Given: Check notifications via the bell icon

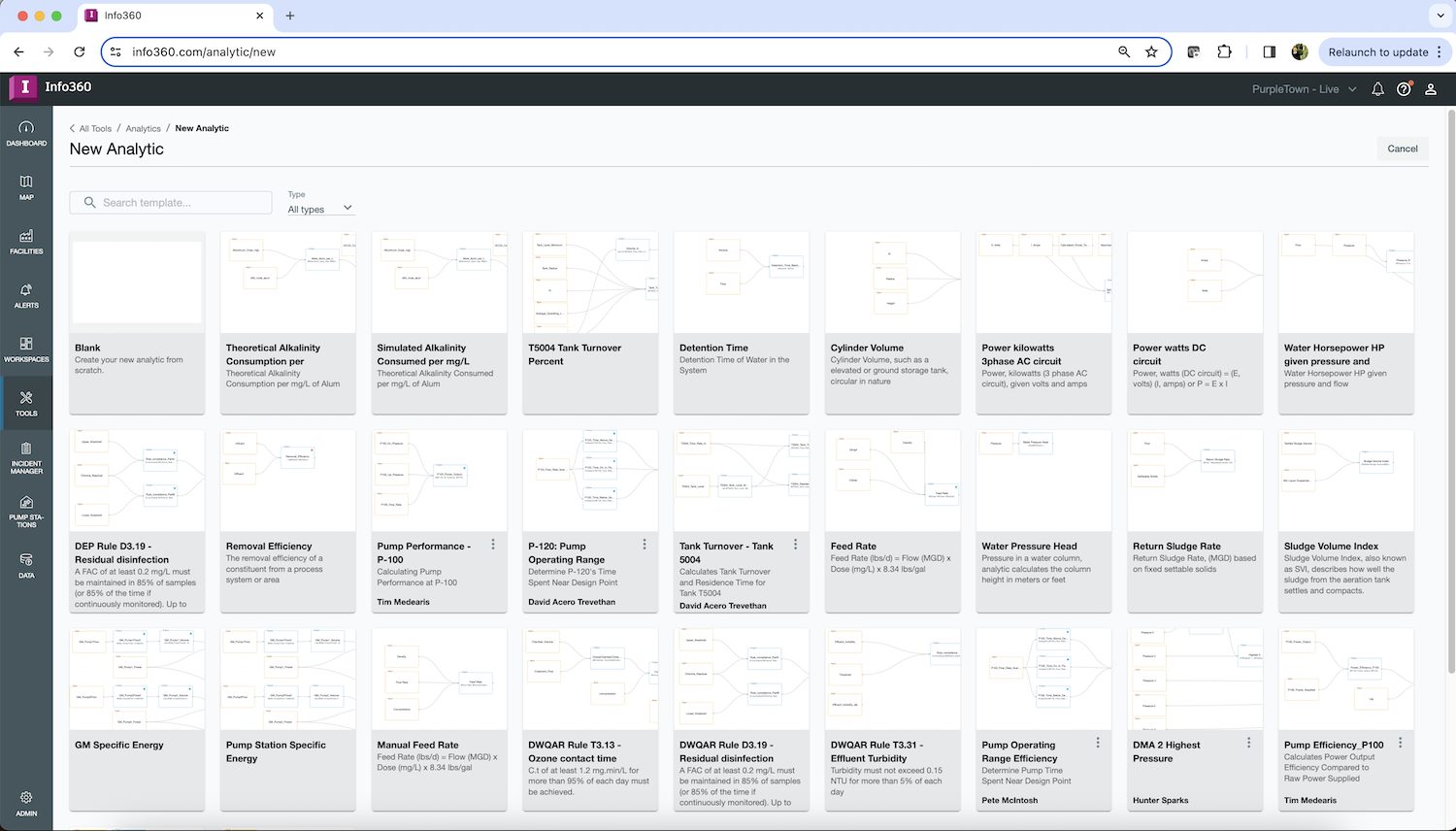Looking at the screenshot, I should point(1377,88).
